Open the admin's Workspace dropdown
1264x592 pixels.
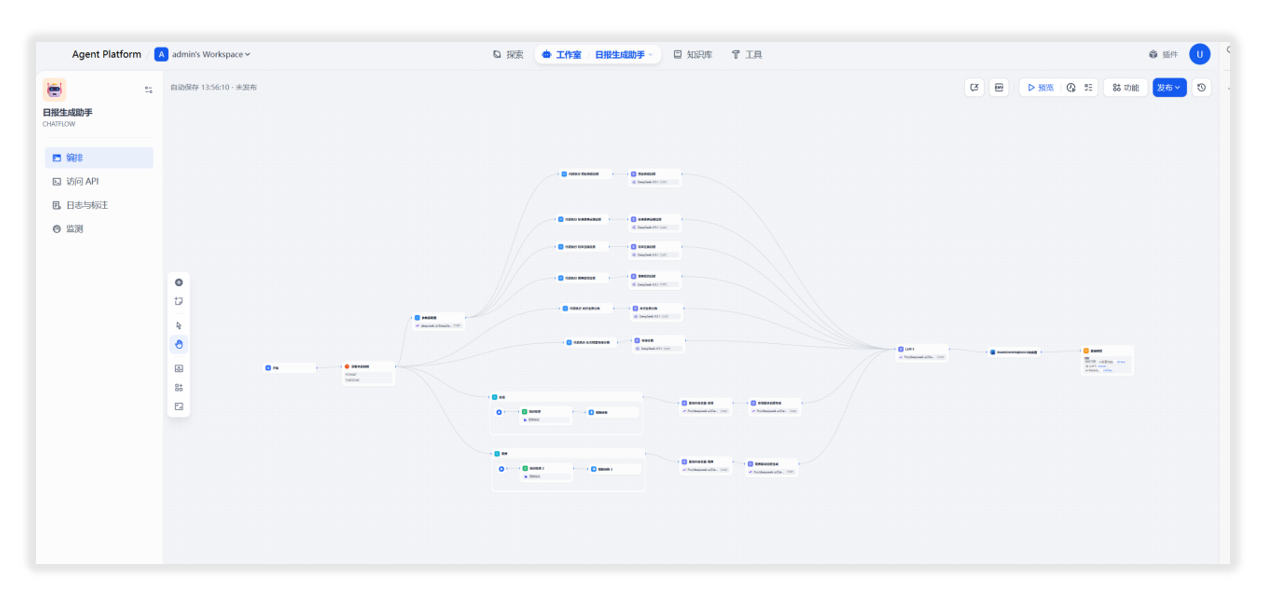[x=203, y=54]
